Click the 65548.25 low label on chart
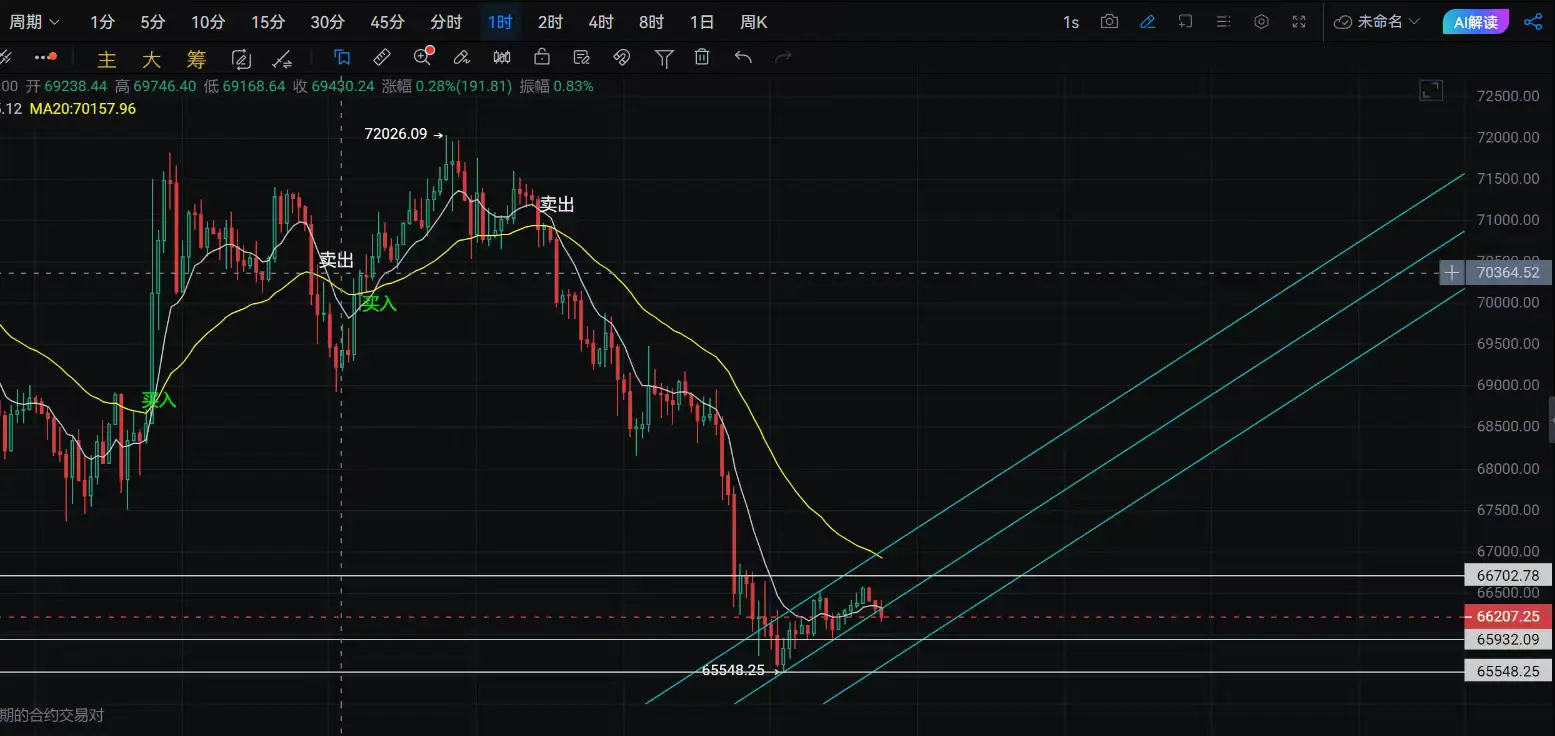This screenshot has width=1555, height=736. (733, 670)
